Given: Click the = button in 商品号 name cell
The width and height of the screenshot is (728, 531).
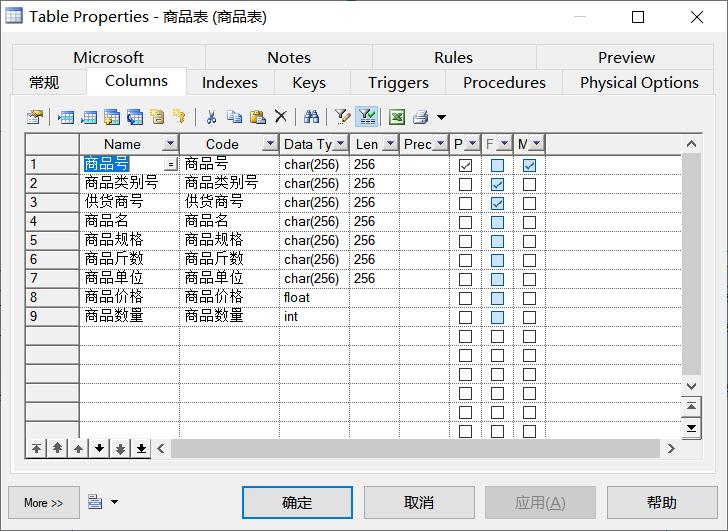Looking at the screenshot, I should point(171,164).
